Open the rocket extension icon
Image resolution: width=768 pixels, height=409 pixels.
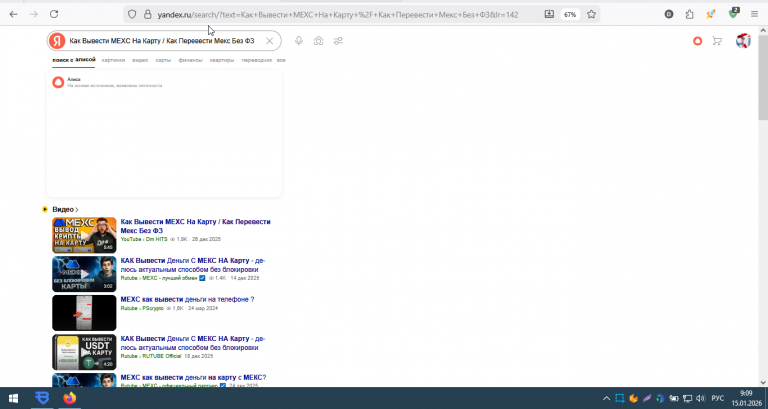pyautogui.click(x=710, y=14)
